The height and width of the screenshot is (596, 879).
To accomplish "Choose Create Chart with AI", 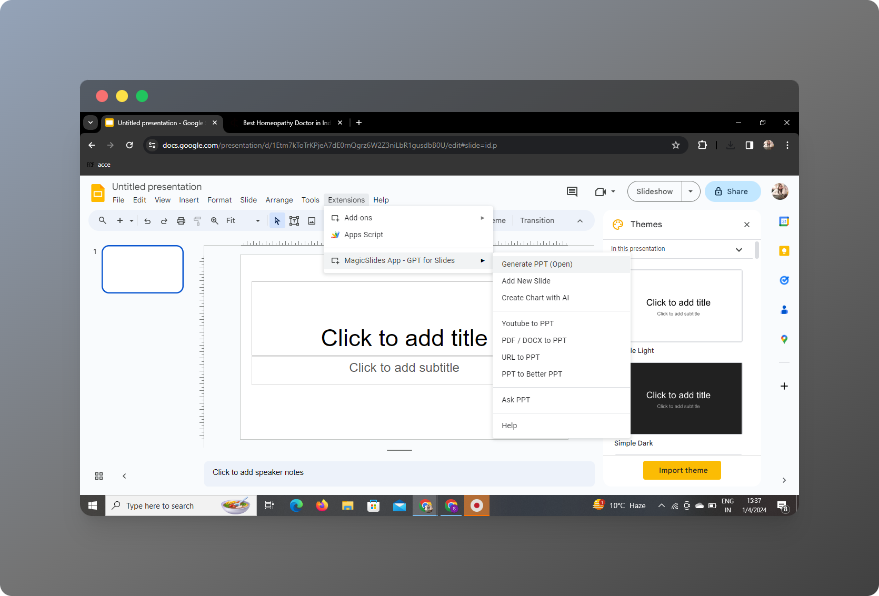I will click(x=561, y=298).
